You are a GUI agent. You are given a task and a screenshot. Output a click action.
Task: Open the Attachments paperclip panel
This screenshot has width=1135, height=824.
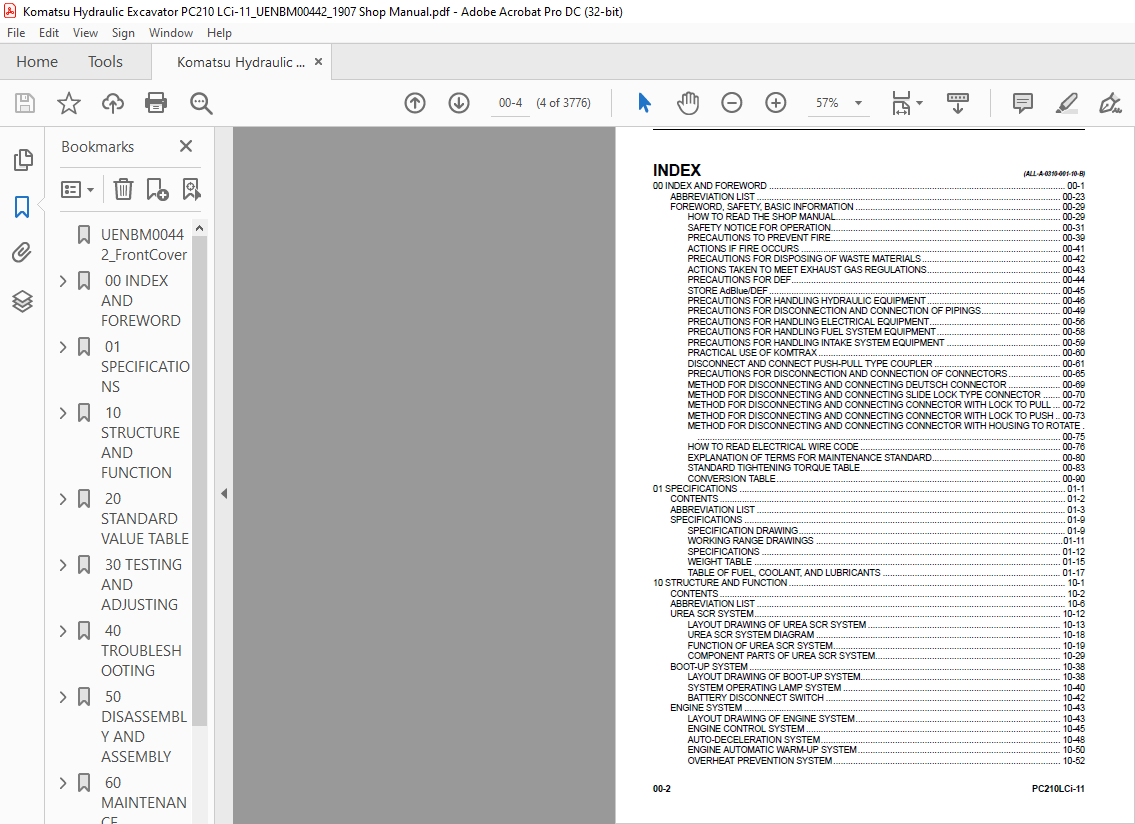[x=22, y=253]
